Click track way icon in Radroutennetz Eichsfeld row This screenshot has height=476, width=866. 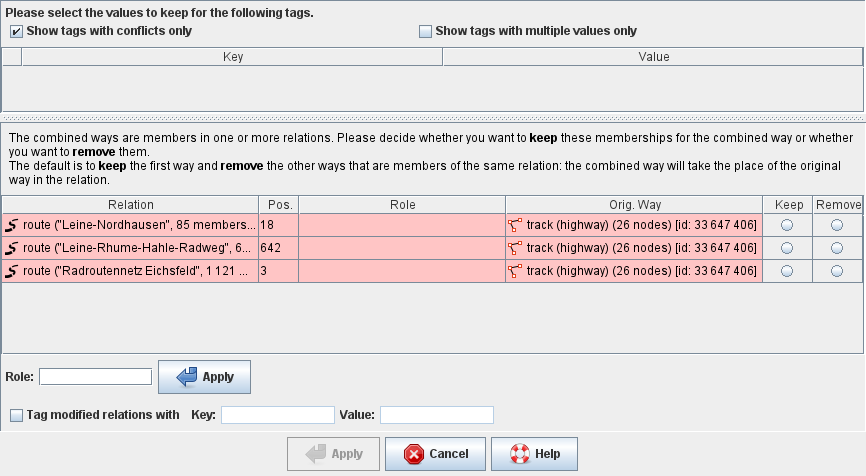coord(516,271)
